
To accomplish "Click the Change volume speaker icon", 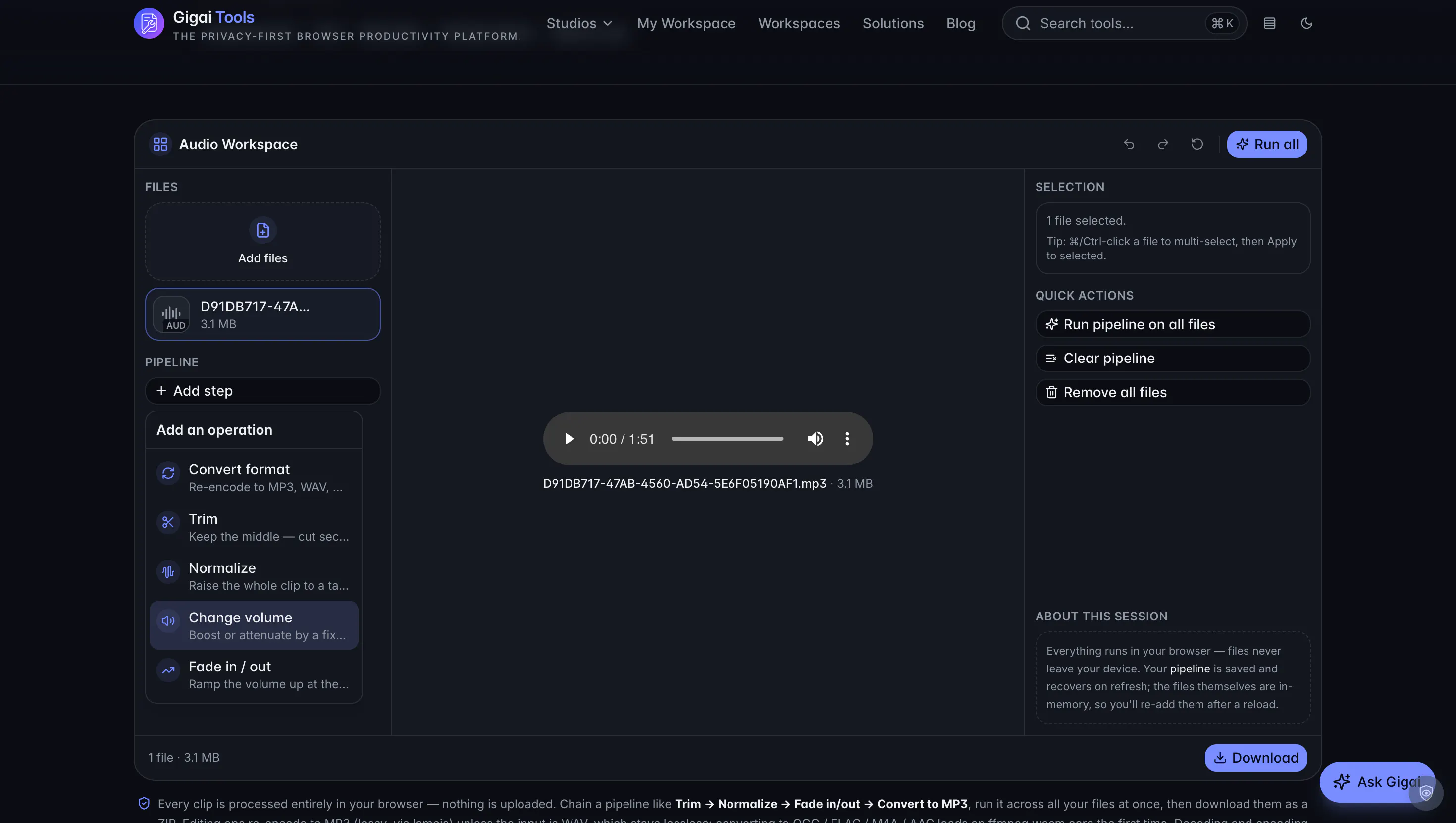I will pyautogui.click(x=168, y=620).
